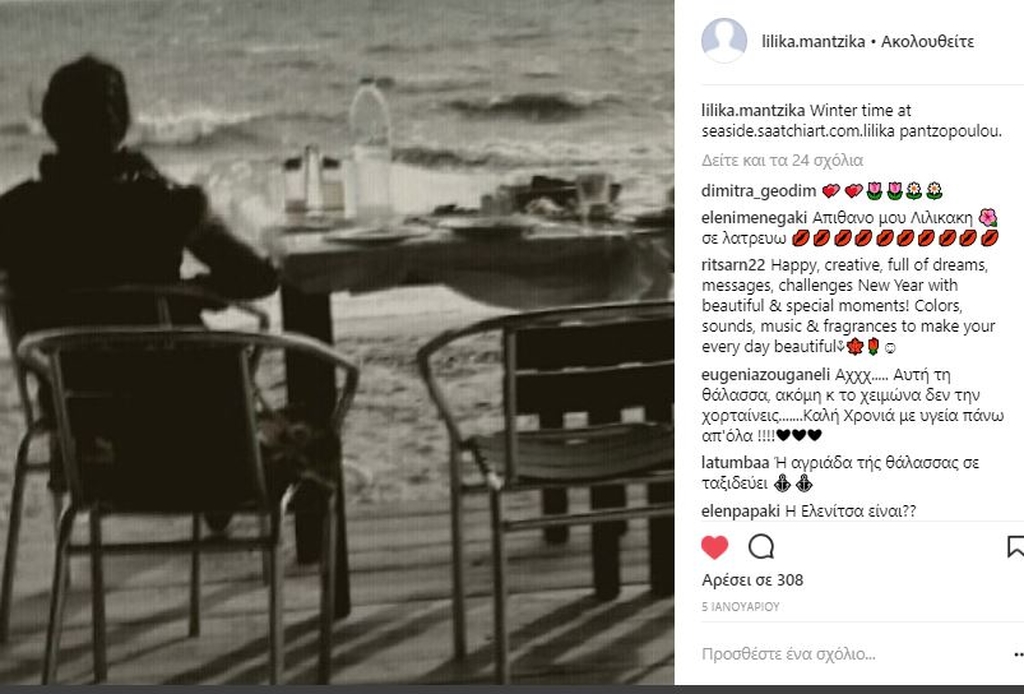Open latumbaa commenter profile

735,463
